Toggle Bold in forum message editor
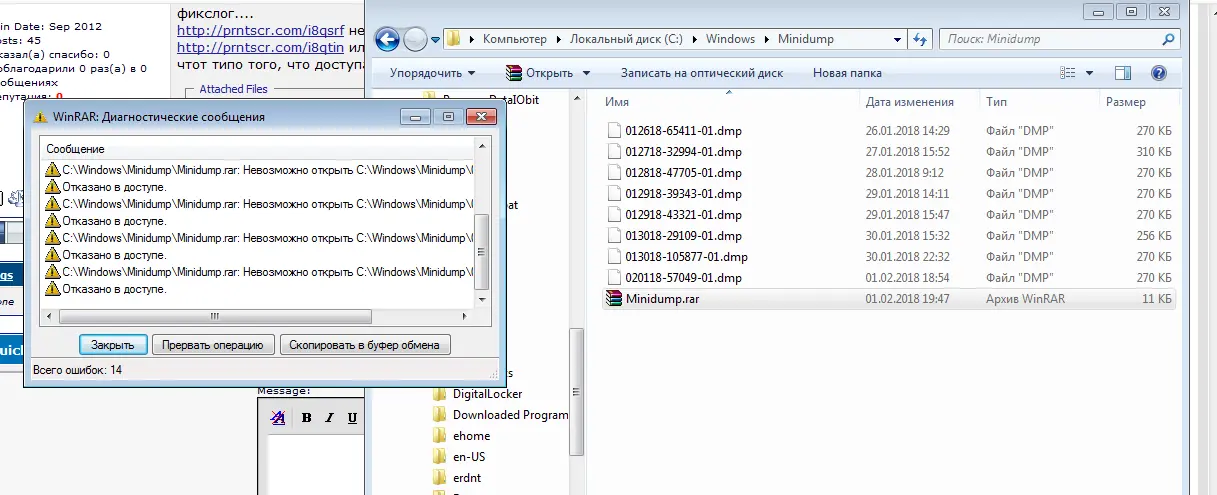 pyautogui.click(x=307, y=418)
